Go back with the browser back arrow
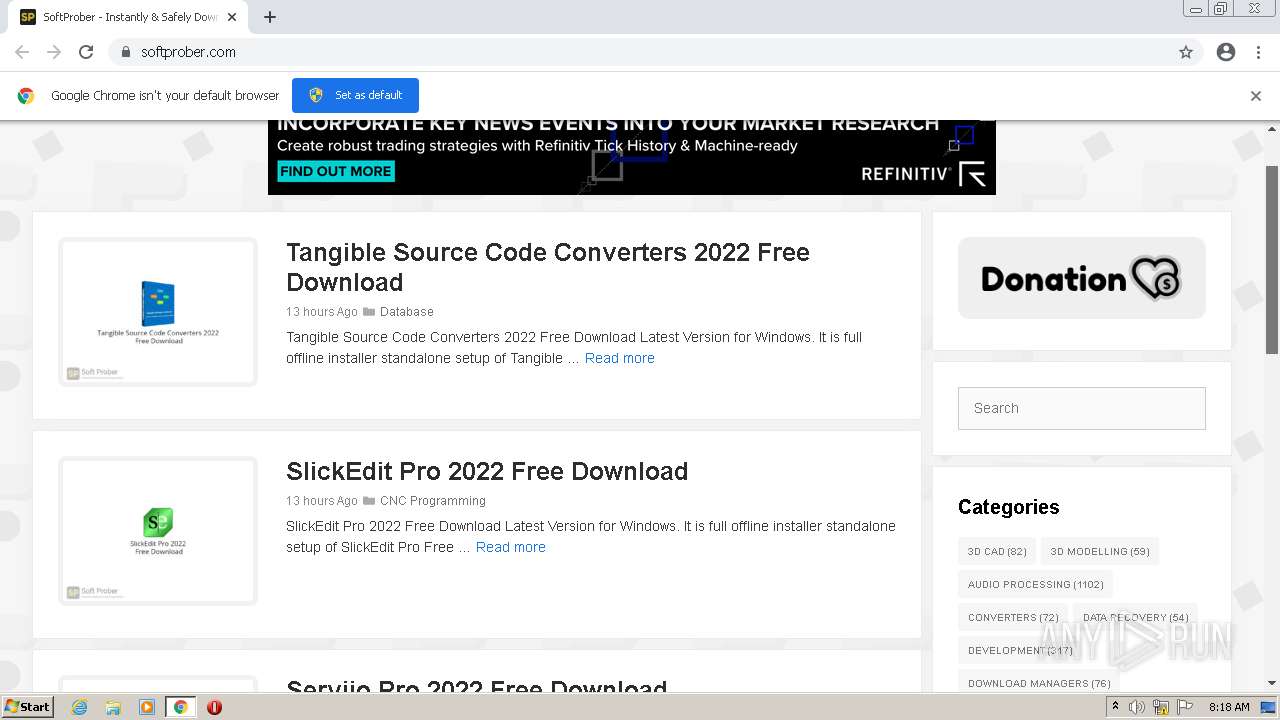 (x=22, y=52)
